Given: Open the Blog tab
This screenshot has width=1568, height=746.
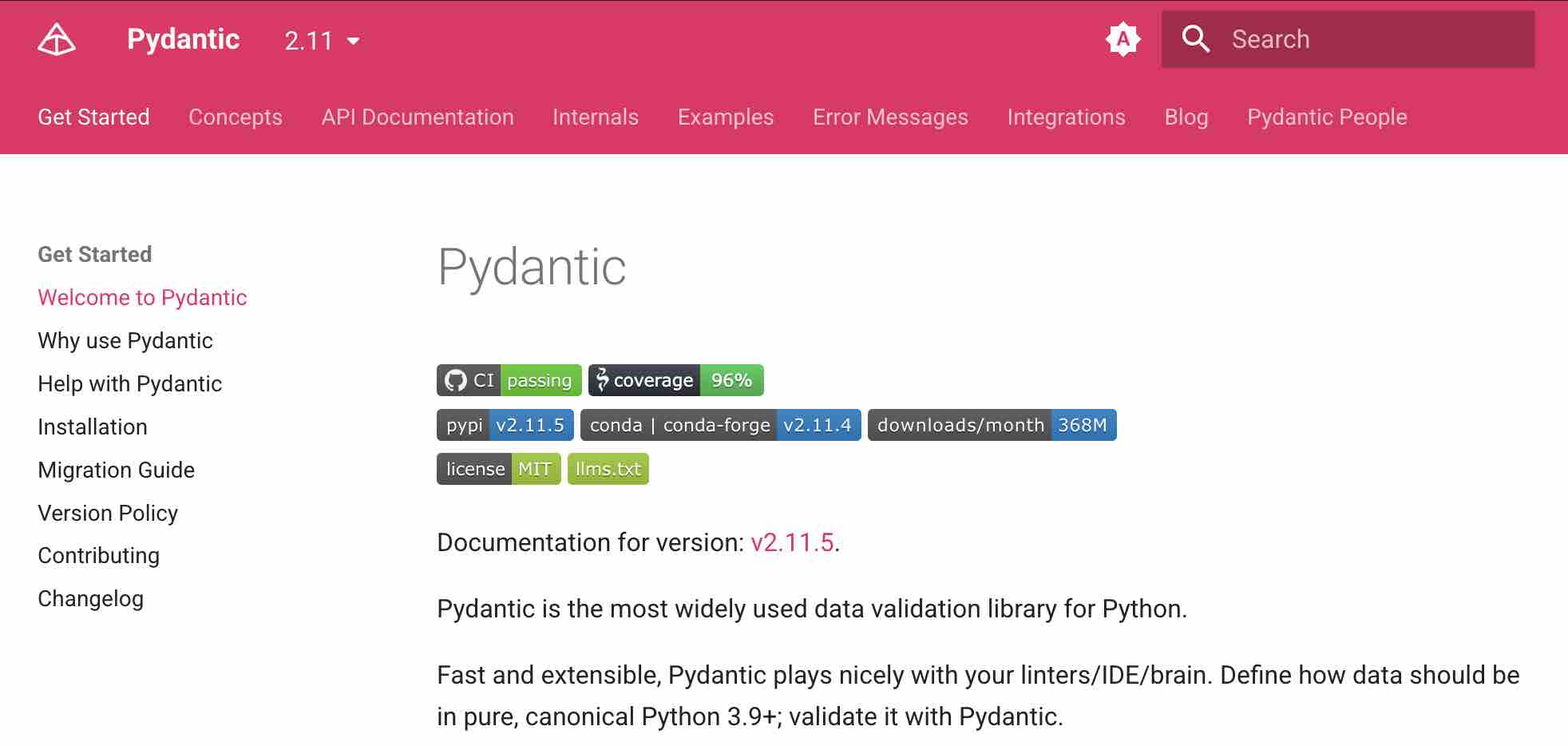Looking at the screenshot, I should click(x=1186, y=117).
